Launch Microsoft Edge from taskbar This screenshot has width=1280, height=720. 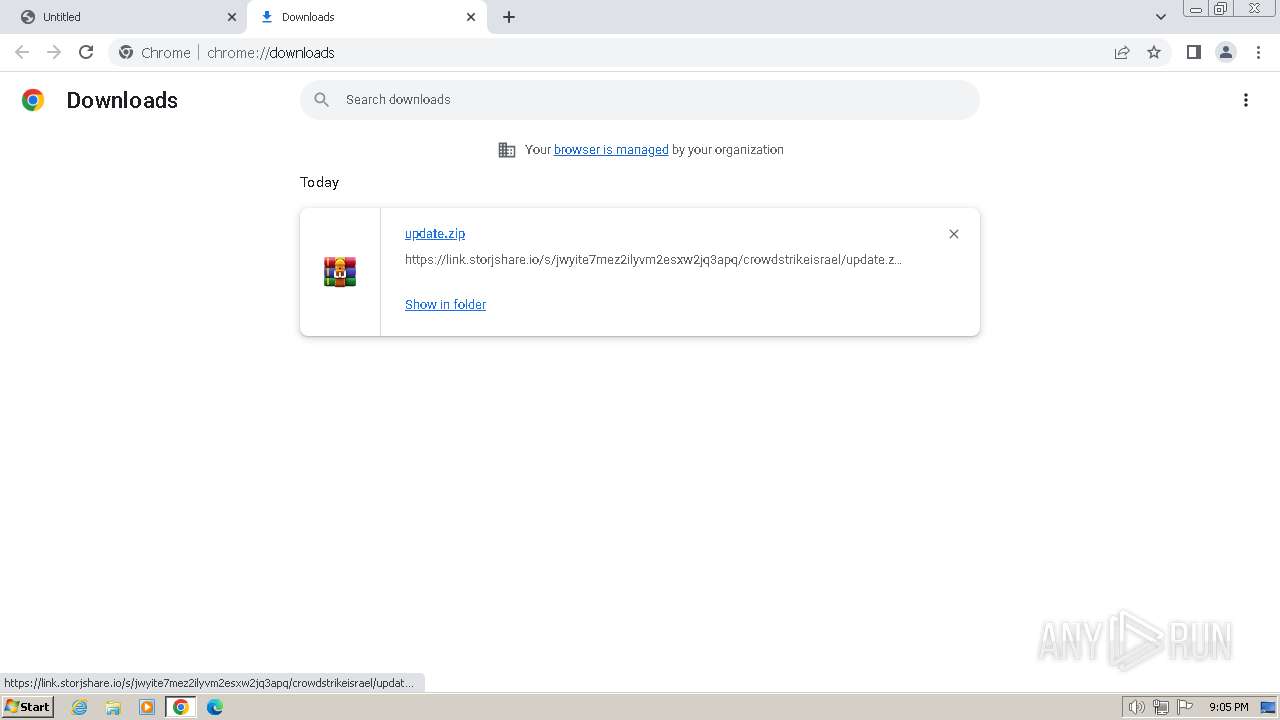point(215,707)
